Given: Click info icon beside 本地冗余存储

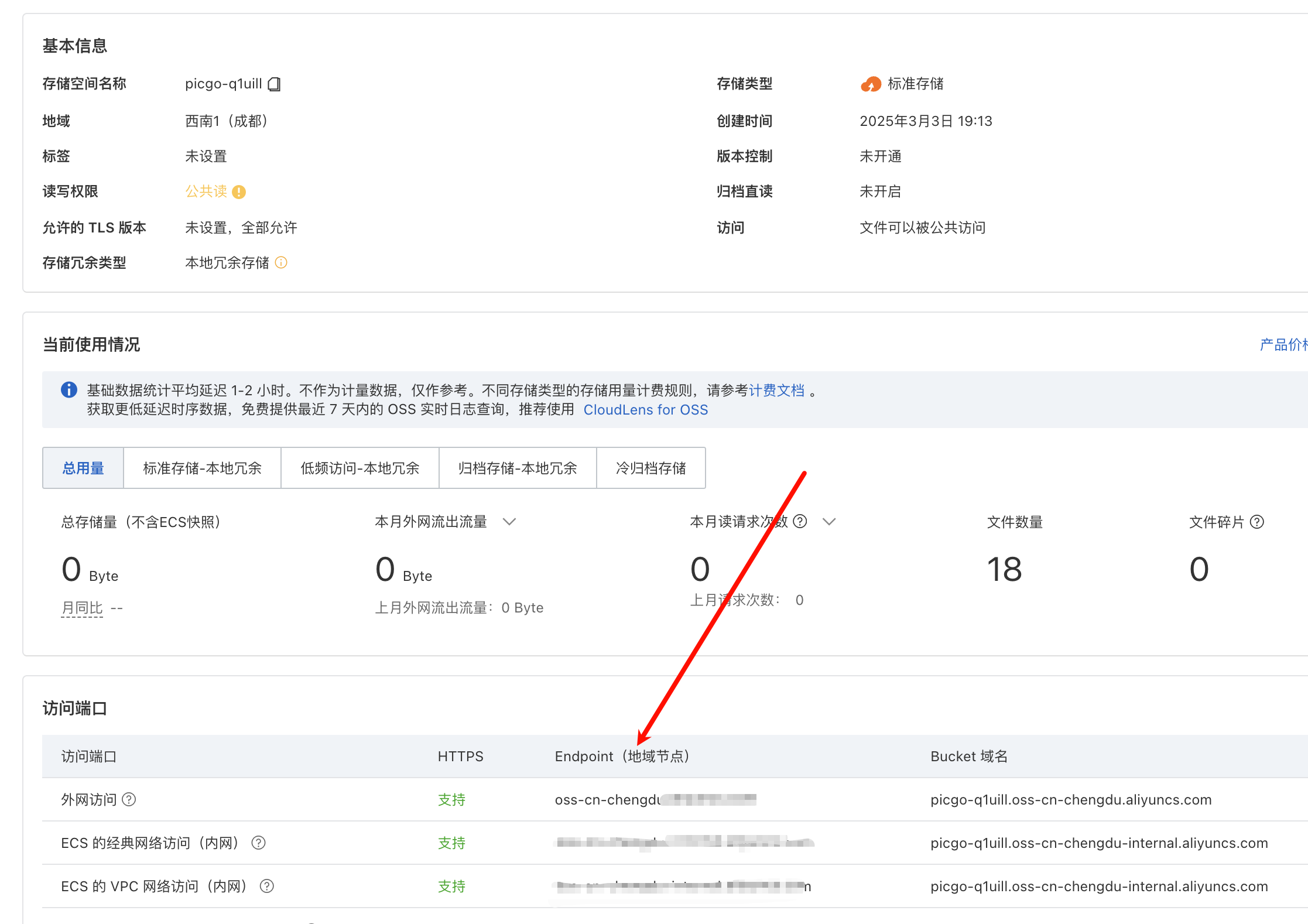Looking at the screenshot, I should tap(281, 262).
